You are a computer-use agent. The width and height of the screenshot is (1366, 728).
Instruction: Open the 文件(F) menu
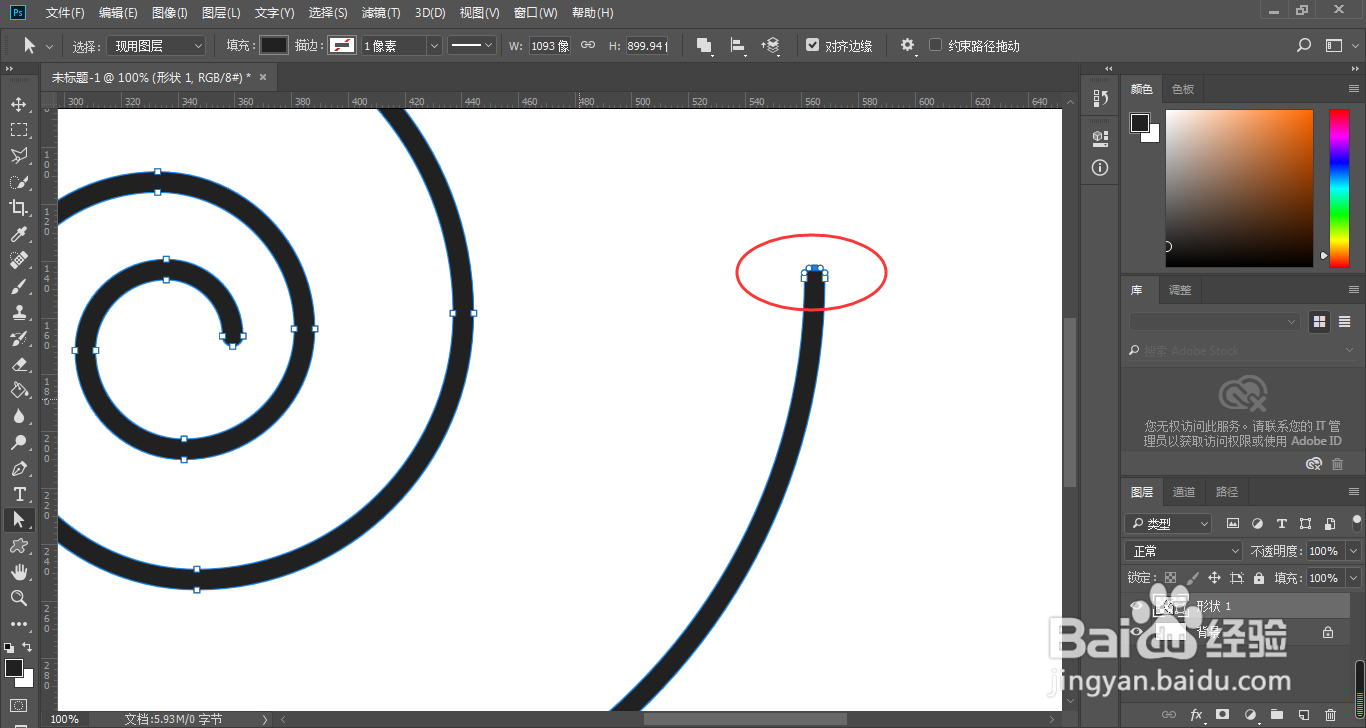(65, 13)
